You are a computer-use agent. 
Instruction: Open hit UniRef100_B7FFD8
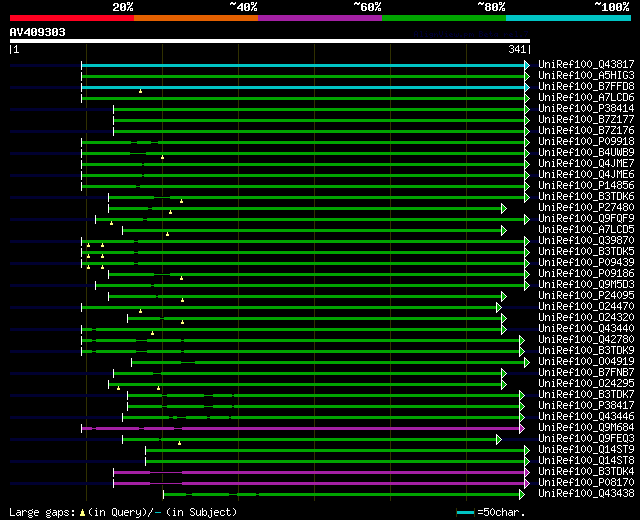click(586, 87)
